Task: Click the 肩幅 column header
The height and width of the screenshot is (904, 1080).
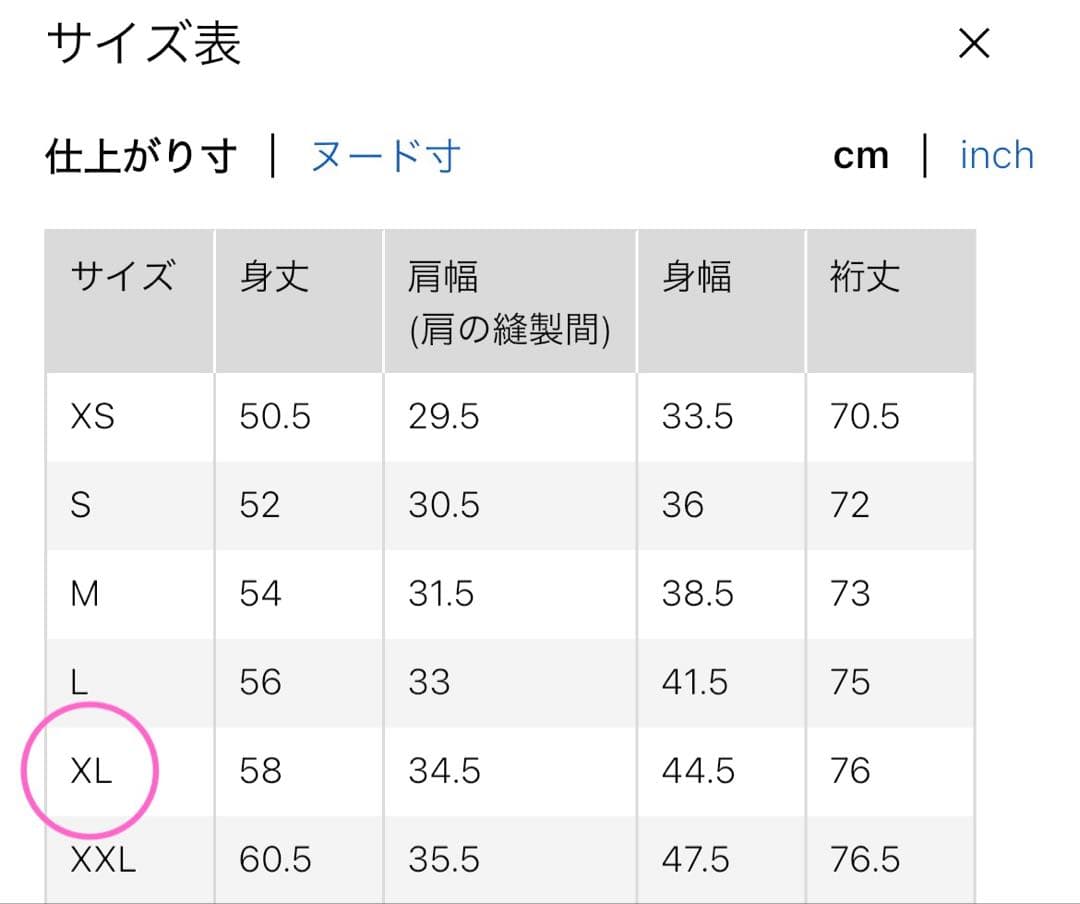Action: [x=443, y=277]
